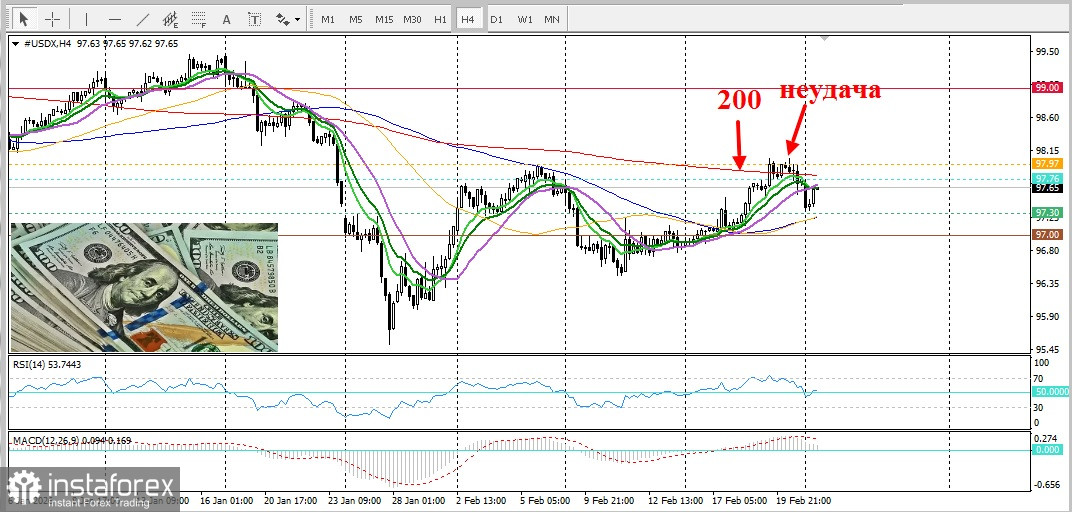Select the 97.76 cyan price label

point(1047,179)
